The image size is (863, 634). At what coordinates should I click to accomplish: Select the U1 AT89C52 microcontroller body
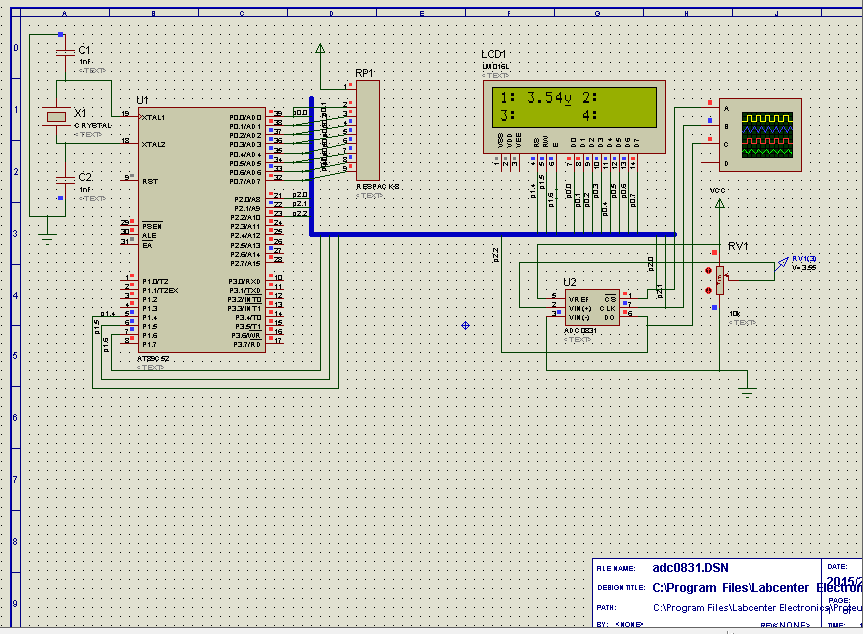click(x=201, y=229)
